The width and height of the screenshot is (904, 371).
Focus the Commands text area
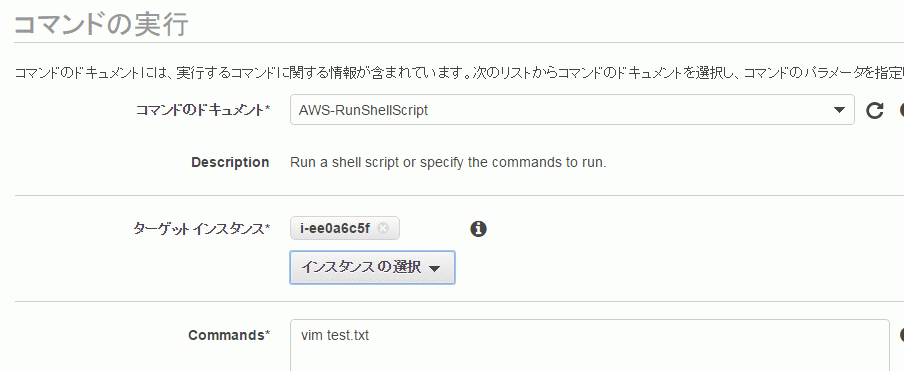(x=590, y=345)
